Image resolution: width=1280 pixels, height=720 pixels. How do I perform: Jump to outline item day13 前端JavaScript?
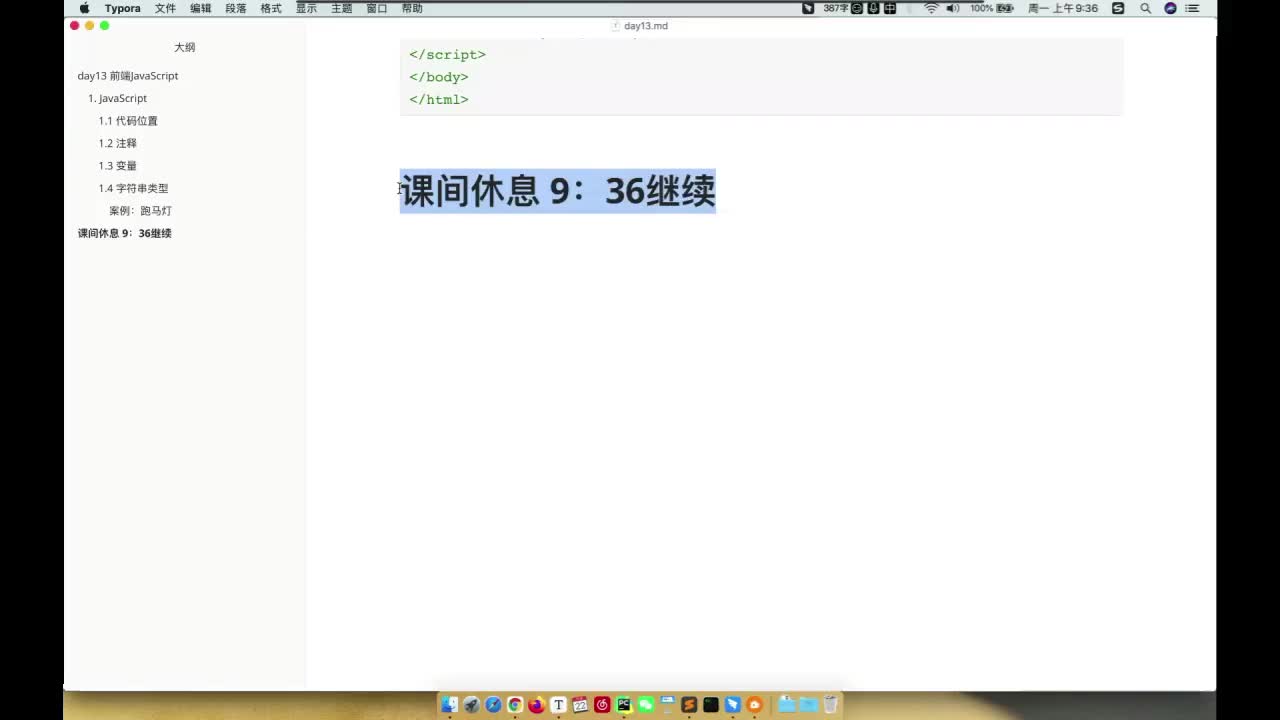pos(128,76)
